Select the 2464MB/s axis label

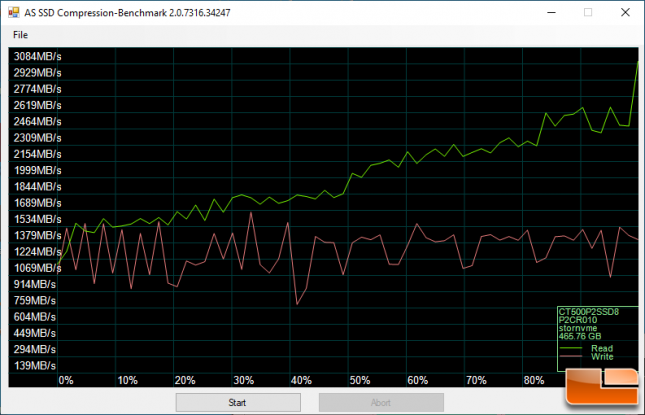coord(37,122)
